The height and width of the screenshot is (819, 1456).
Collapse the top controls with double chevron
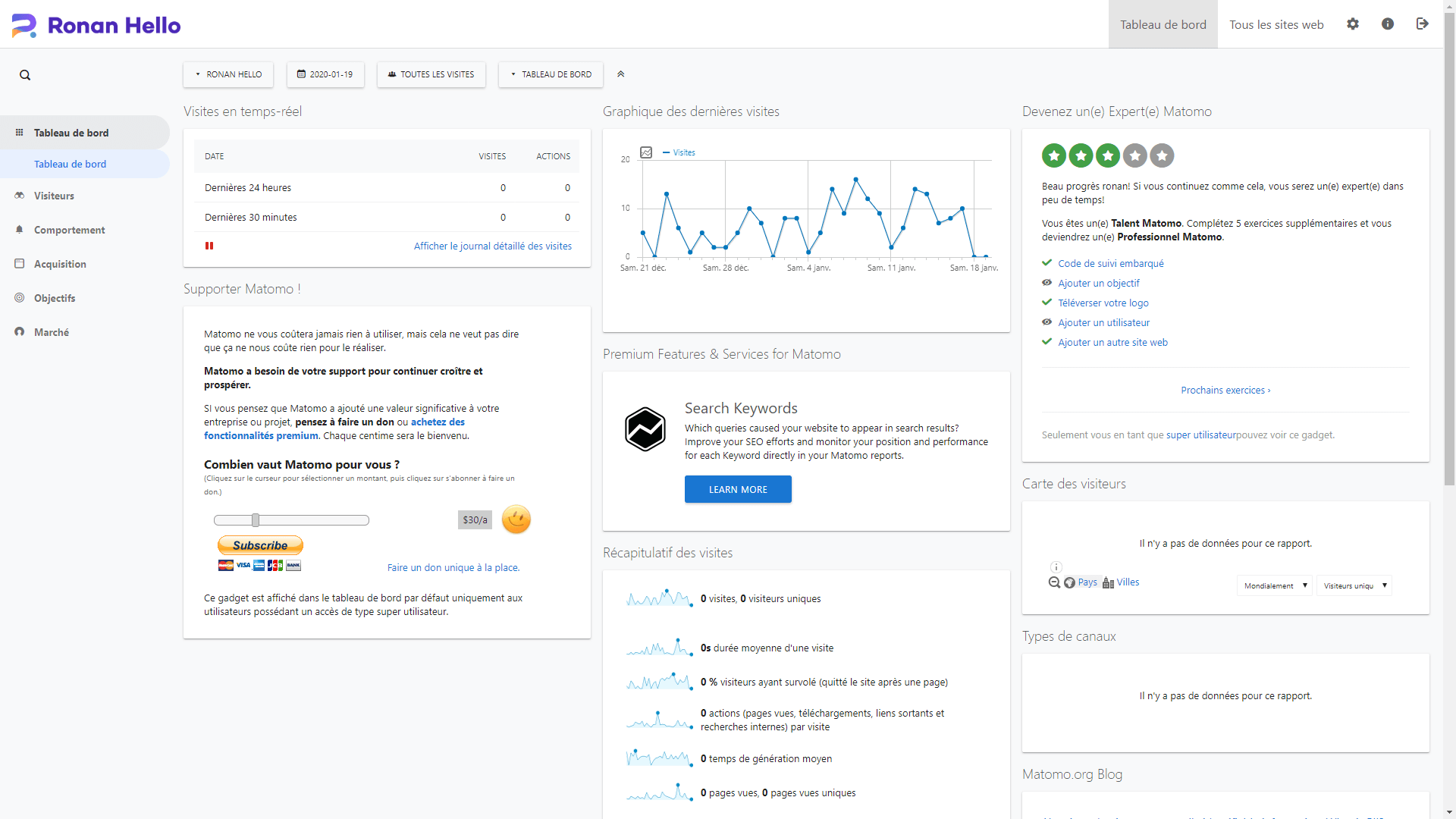(620, 74)
